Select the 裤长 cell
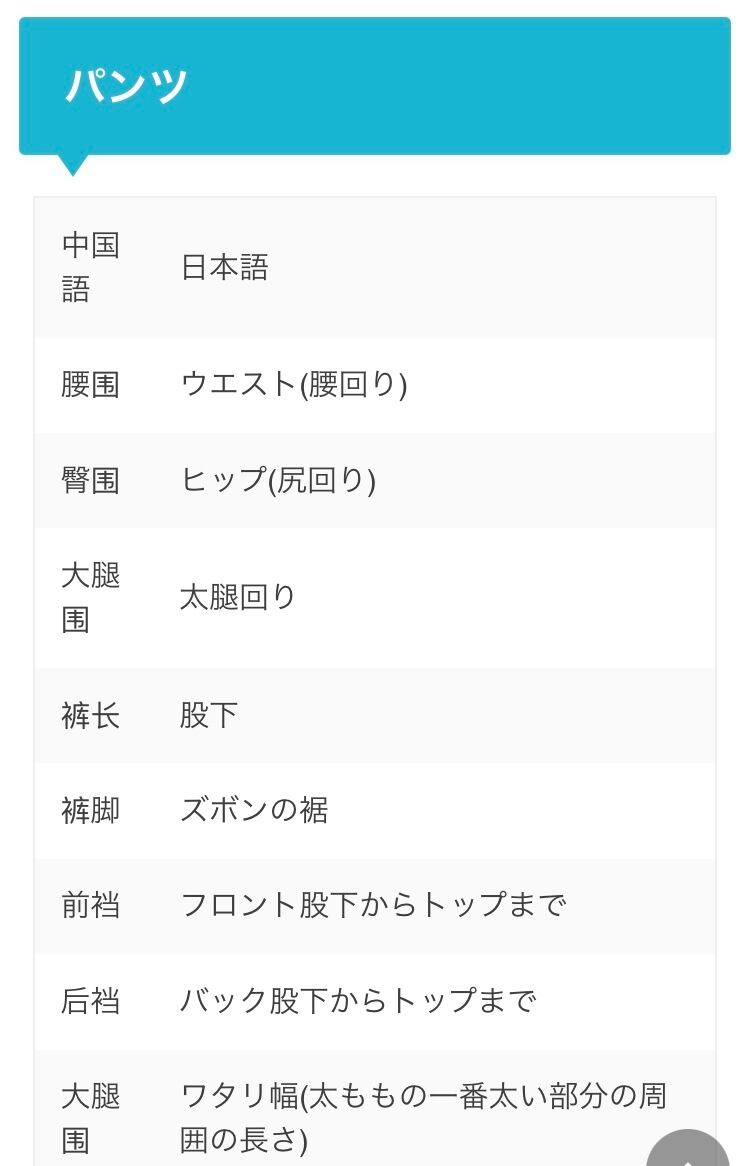Image resolution: width=749 pixels, height=1166 pixels. 90,716
